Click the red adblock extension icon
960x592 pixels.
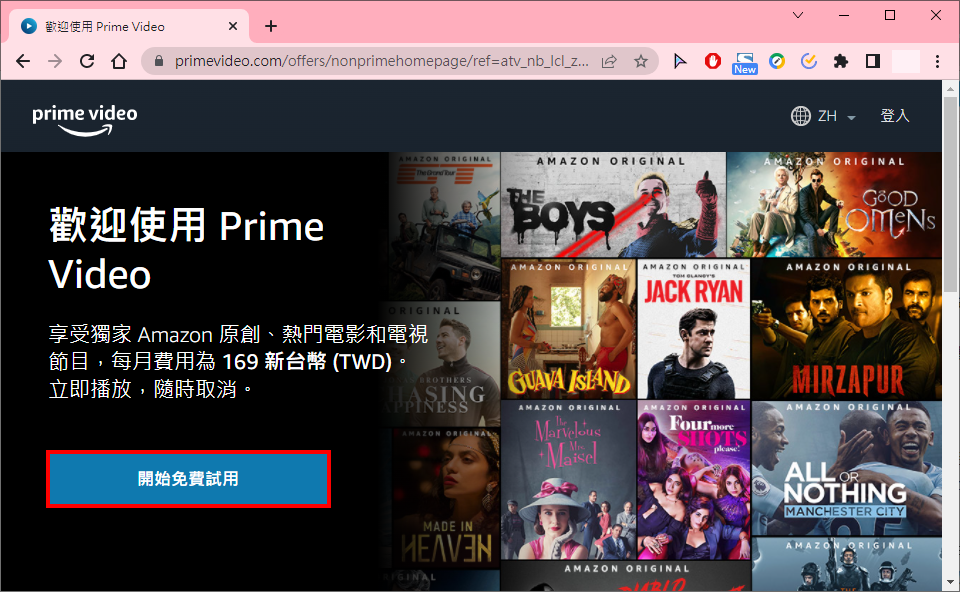coord(713,61)
